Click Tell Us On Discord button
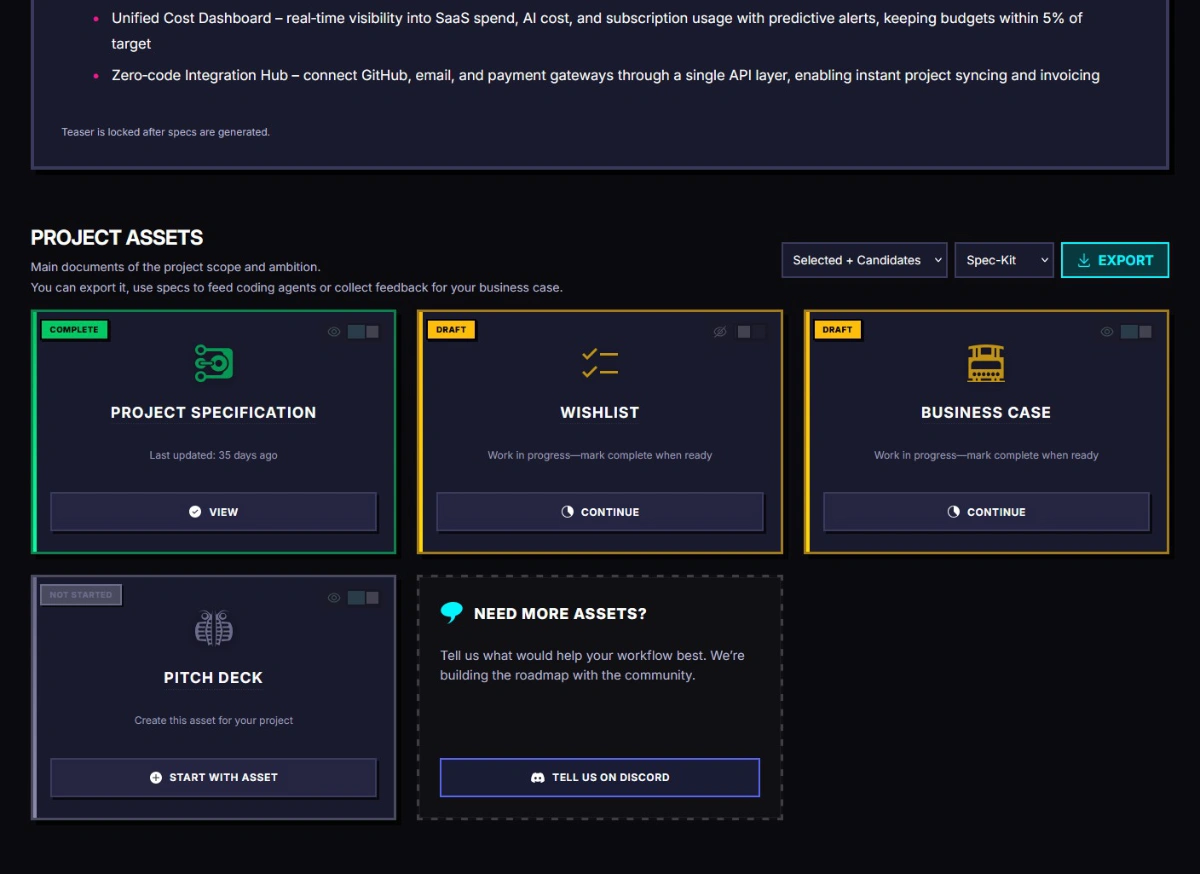This screenshot has height=874, width=1200. [600, 777]
